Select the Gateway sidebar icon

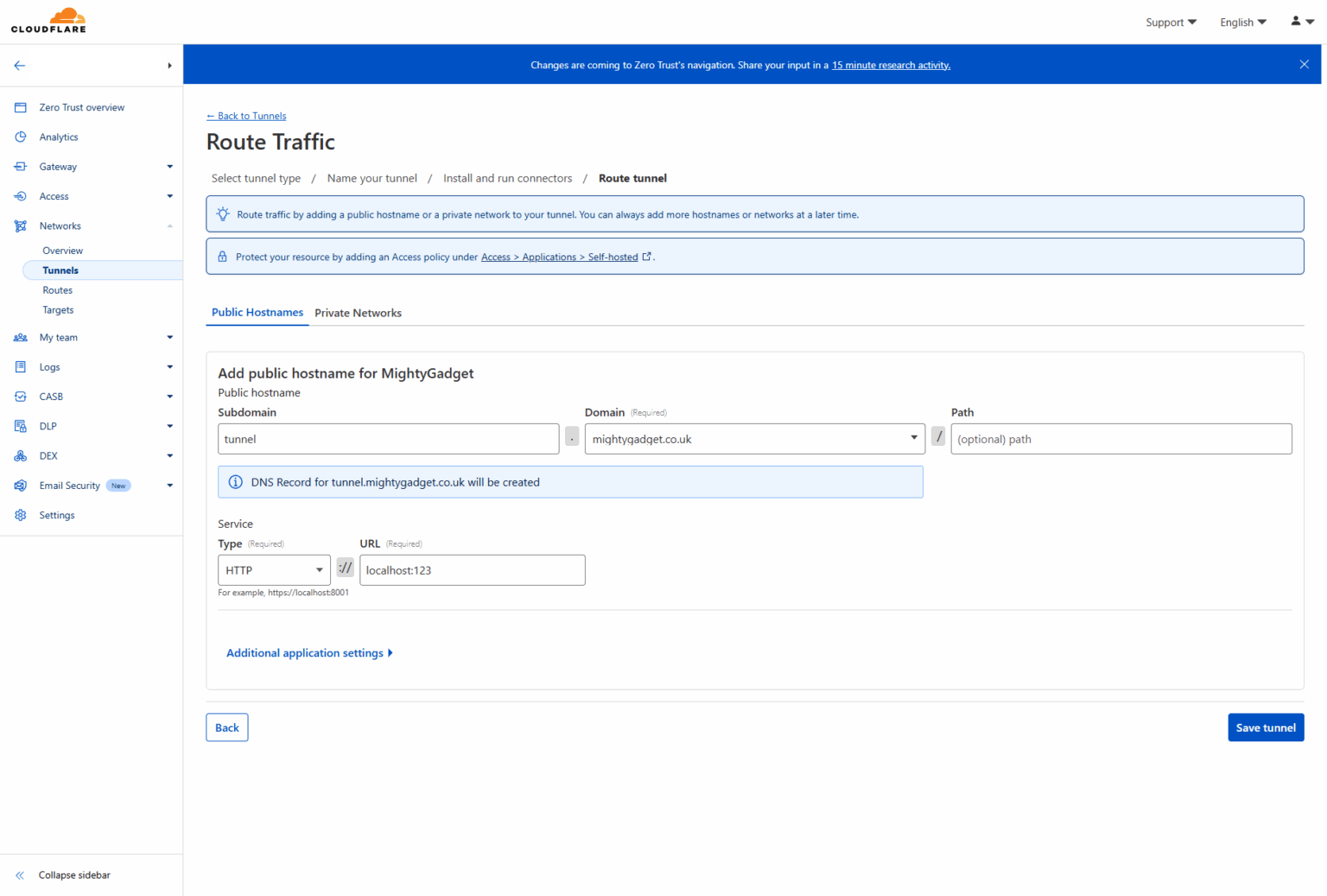tap(20, 166)
